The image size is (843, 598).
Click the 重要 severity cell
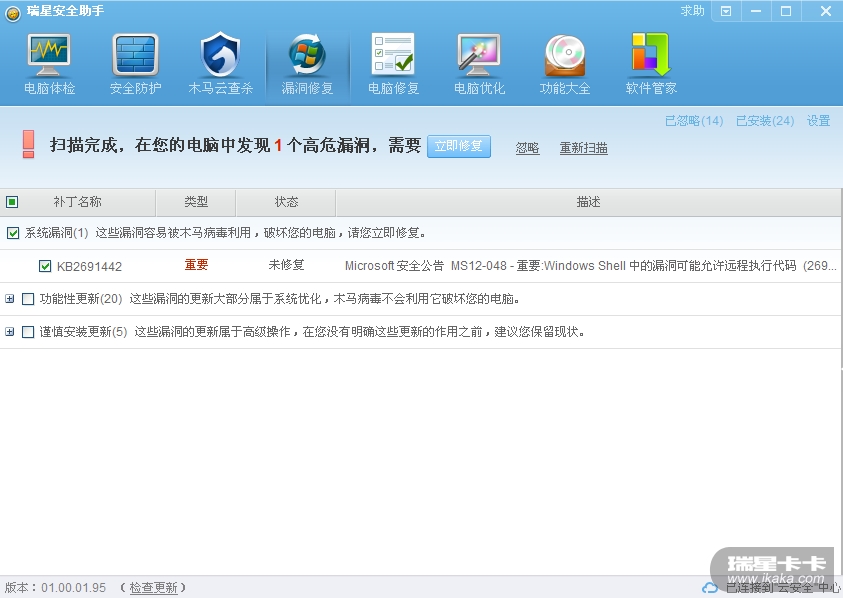pyautogui.click(x=196, y=265)
